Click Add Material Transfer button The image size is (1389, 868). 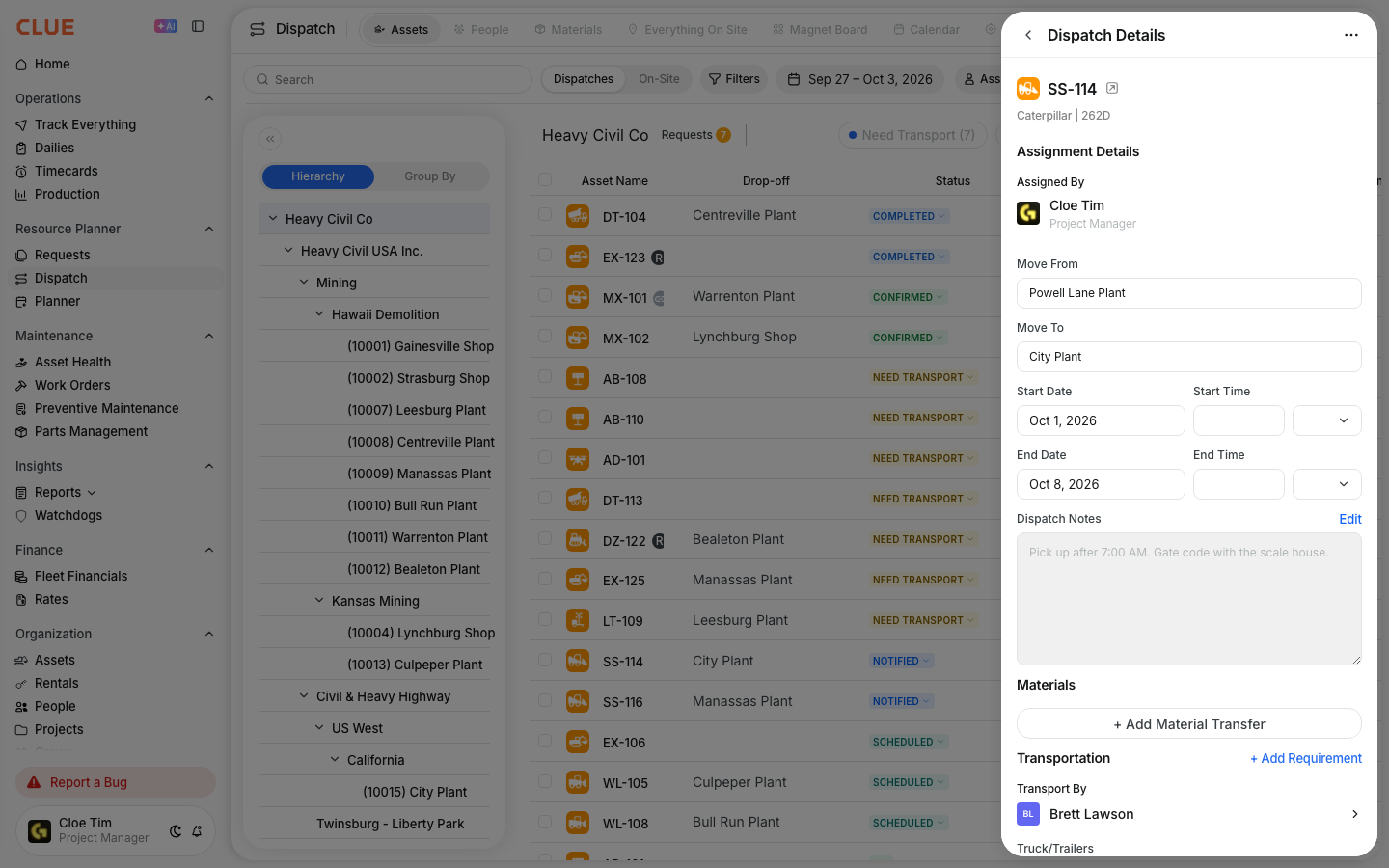[1189, 724]
